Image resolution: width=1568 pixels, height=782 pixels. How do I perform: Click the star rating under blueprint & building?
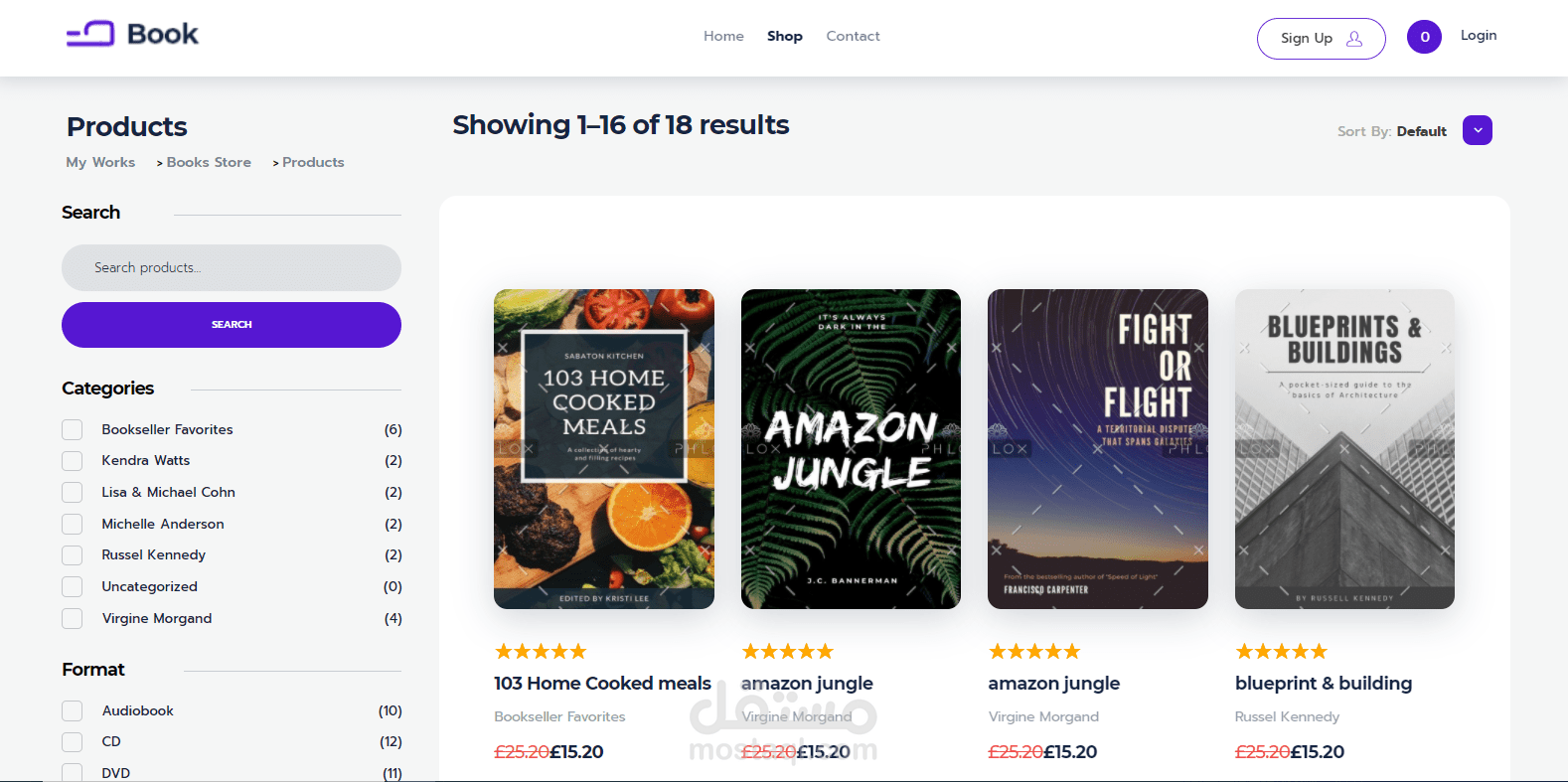pyautogui.click(x=1281, y=652)
